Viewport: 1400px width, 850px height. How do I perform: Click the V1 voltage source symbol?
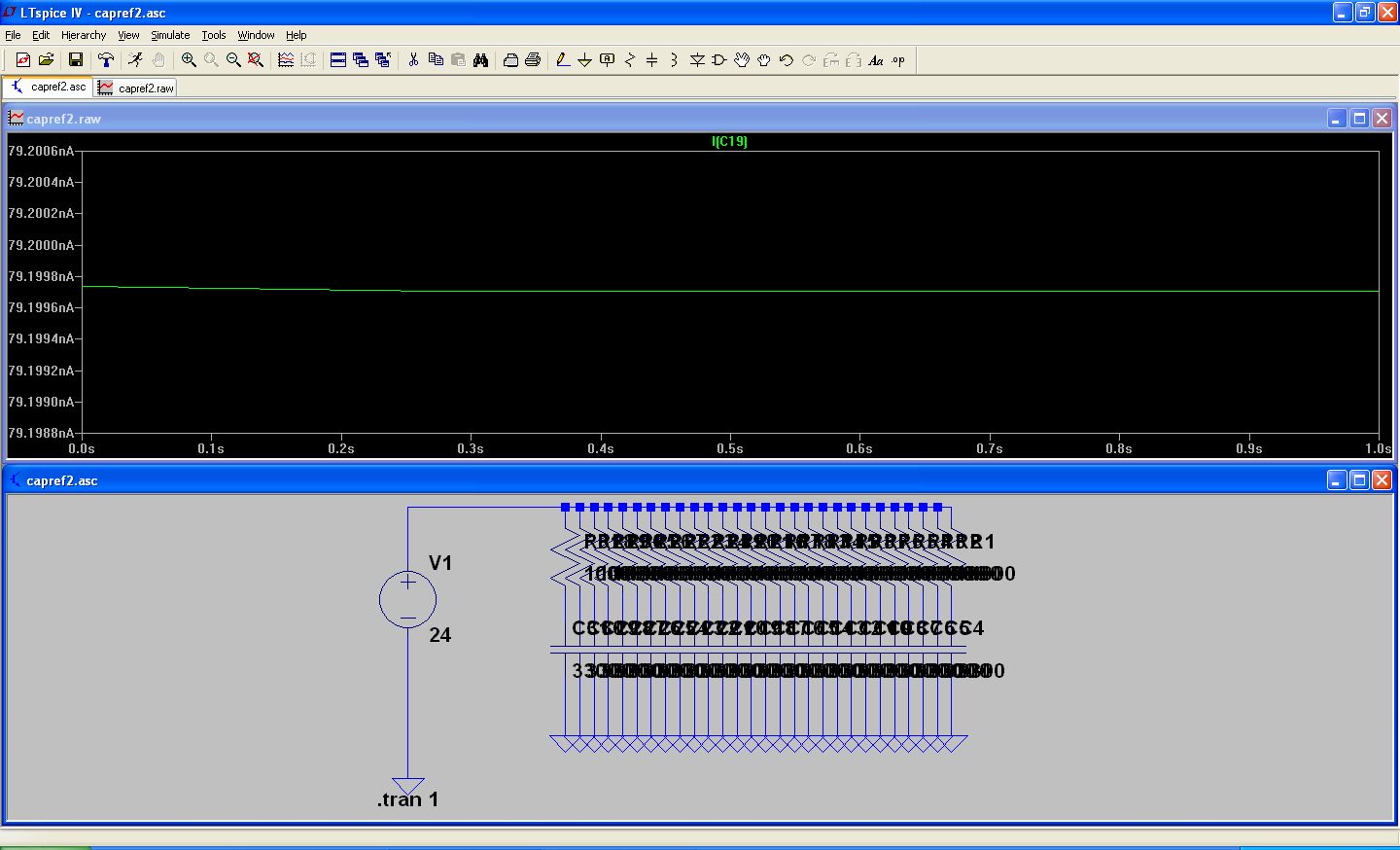coord(407,599)
